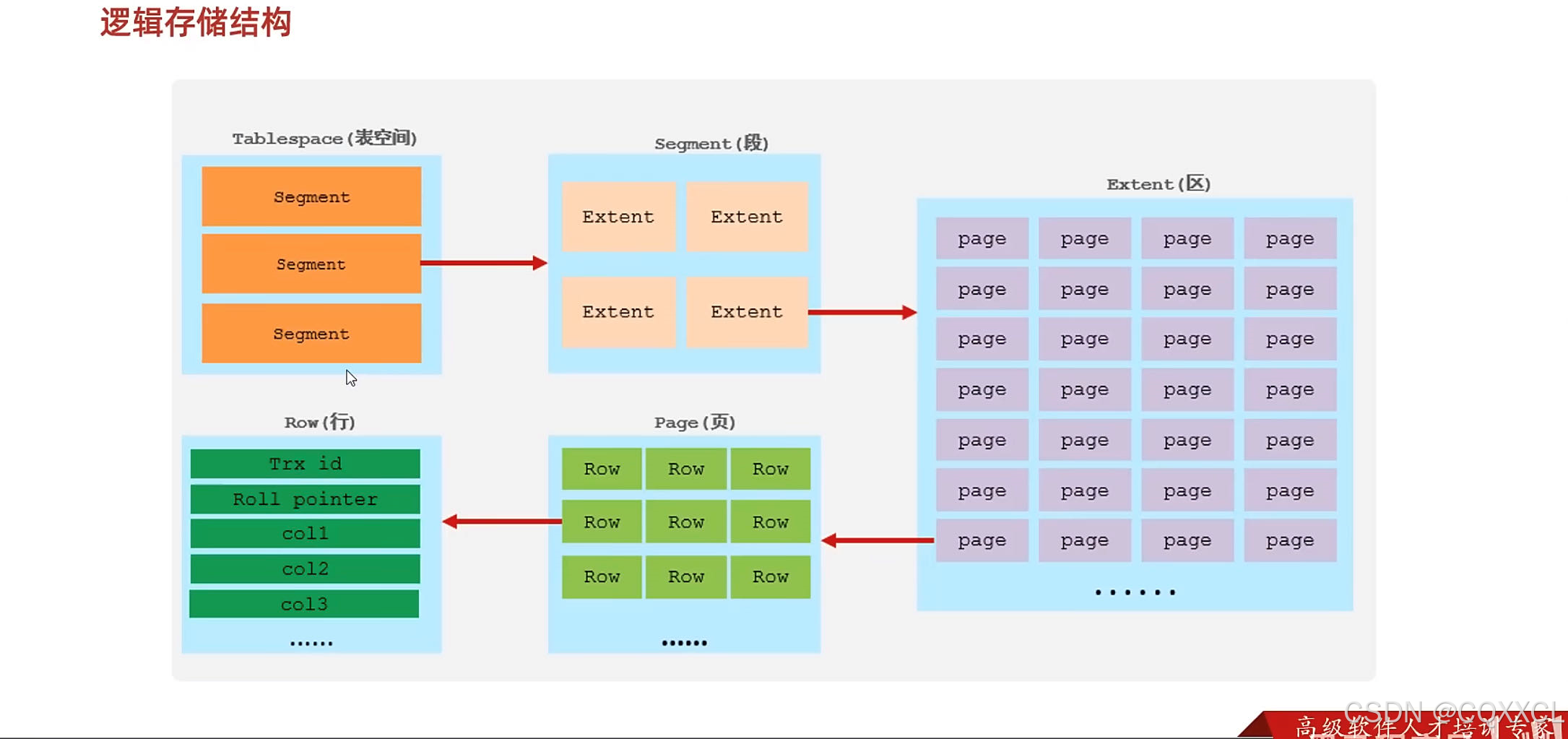Screen dimensions: 1568x739
Task: Select the col2 field bar
Action: pos(305,569)
